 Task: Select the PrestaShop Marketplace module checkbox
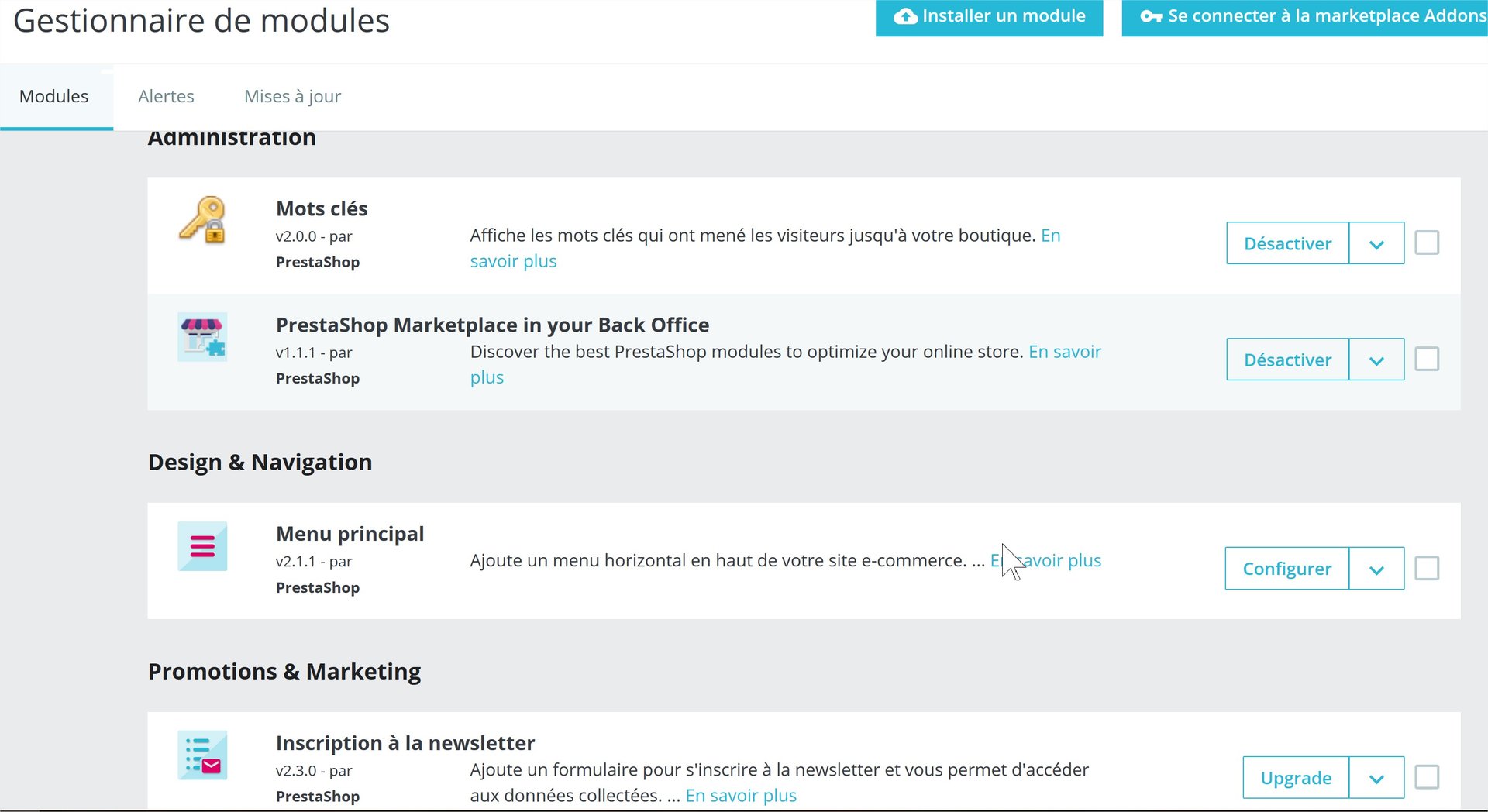(1427, 359)
